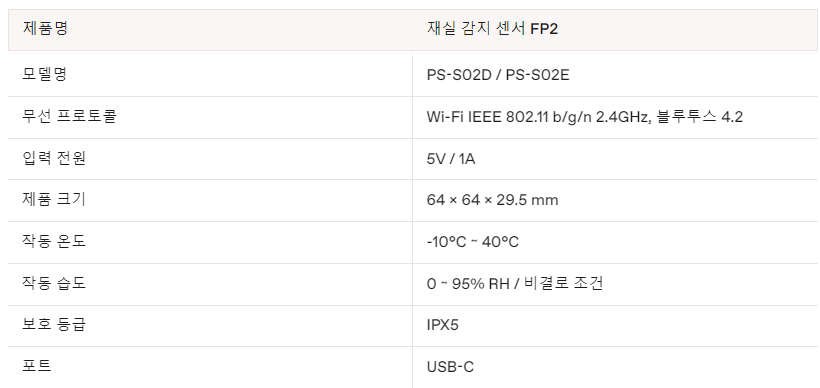Select the 64 × 64 × 29.5 mm value
Viewport: 820px width, 388px height.
tap(493, 200)
